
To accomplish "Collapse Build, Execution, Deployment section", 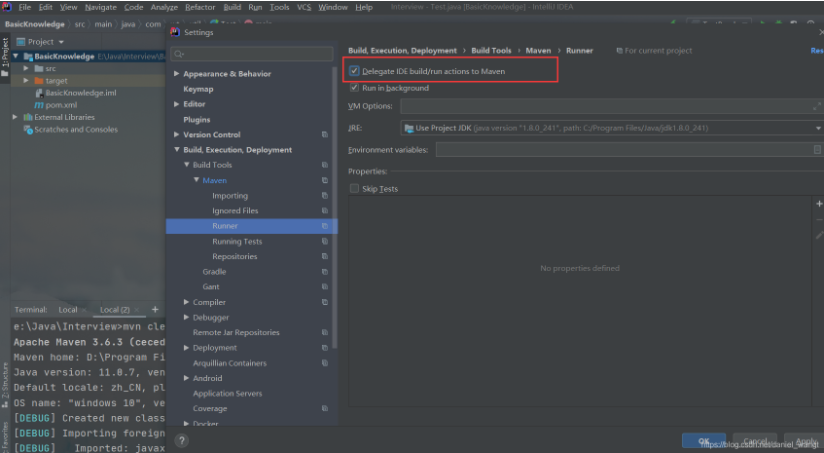I will [177, 150].
